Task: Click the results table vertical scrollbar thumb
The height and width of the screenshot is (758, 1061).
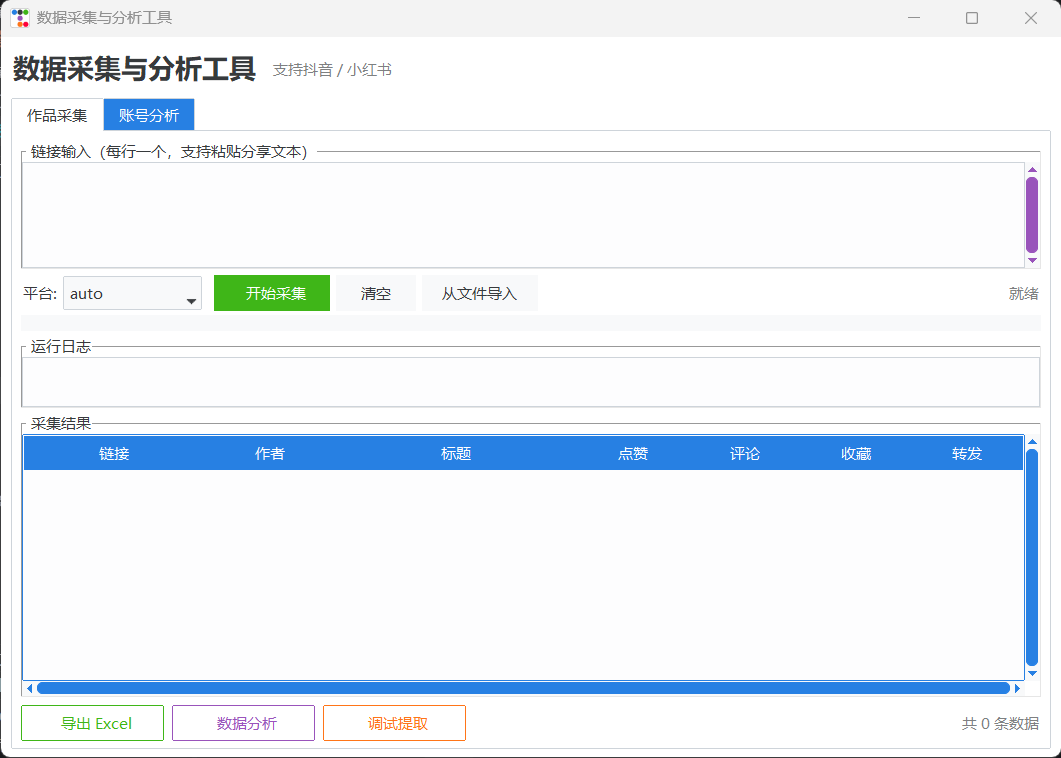Action: (1032, 558)
